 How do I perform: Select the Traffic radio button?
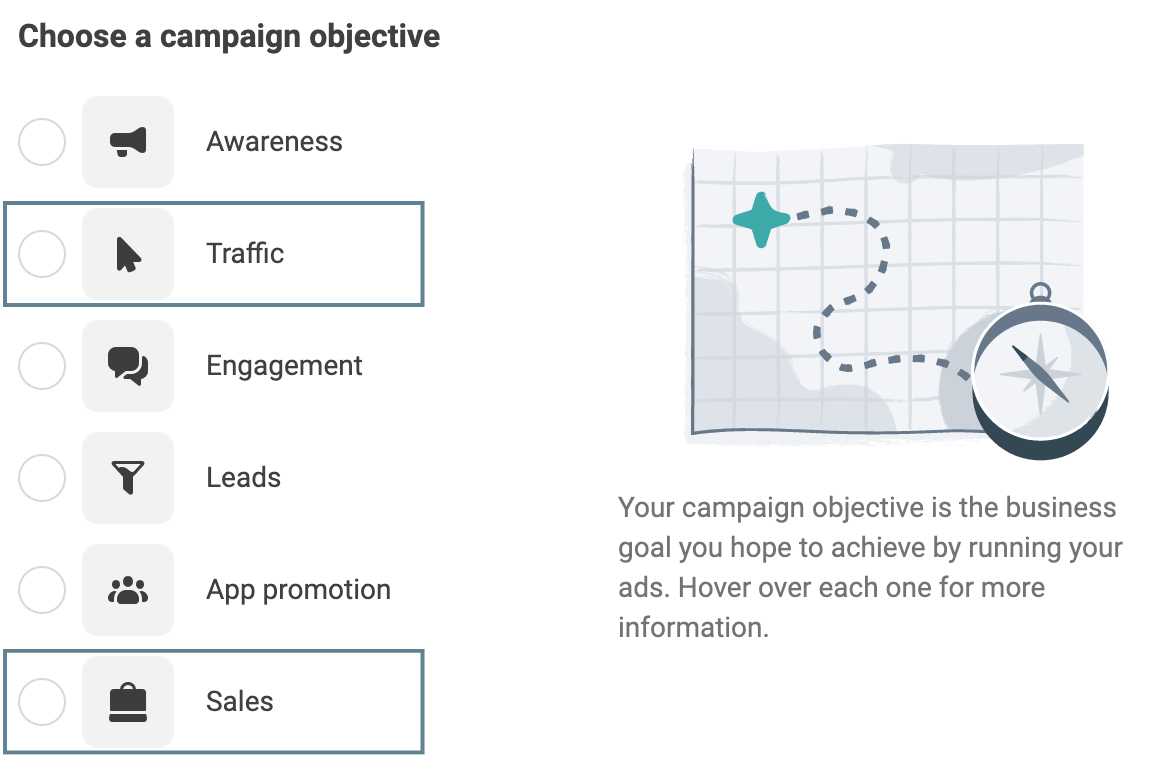point(41,253)
